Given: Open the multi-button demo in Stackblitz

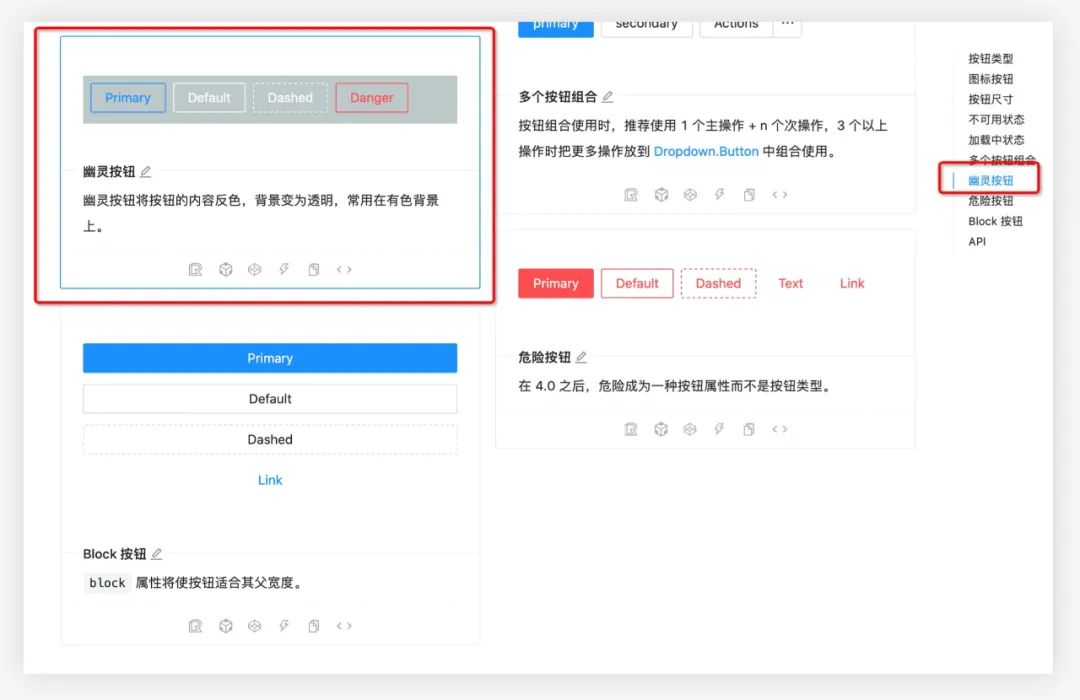Looking at the screenshot, I should (719, 194).
